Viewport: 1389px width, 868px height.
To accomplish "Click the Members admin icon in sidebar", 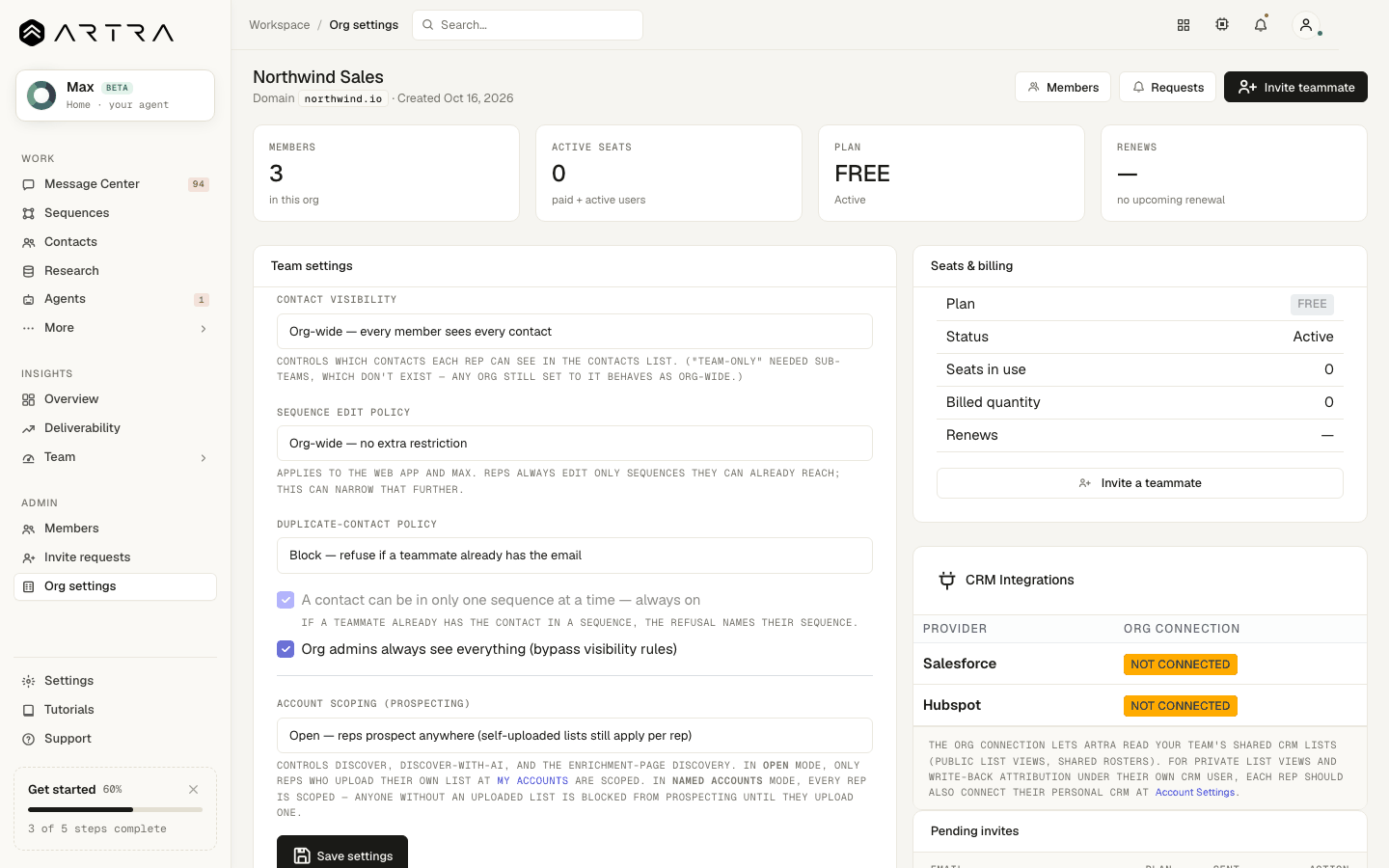I will point(29,529).
